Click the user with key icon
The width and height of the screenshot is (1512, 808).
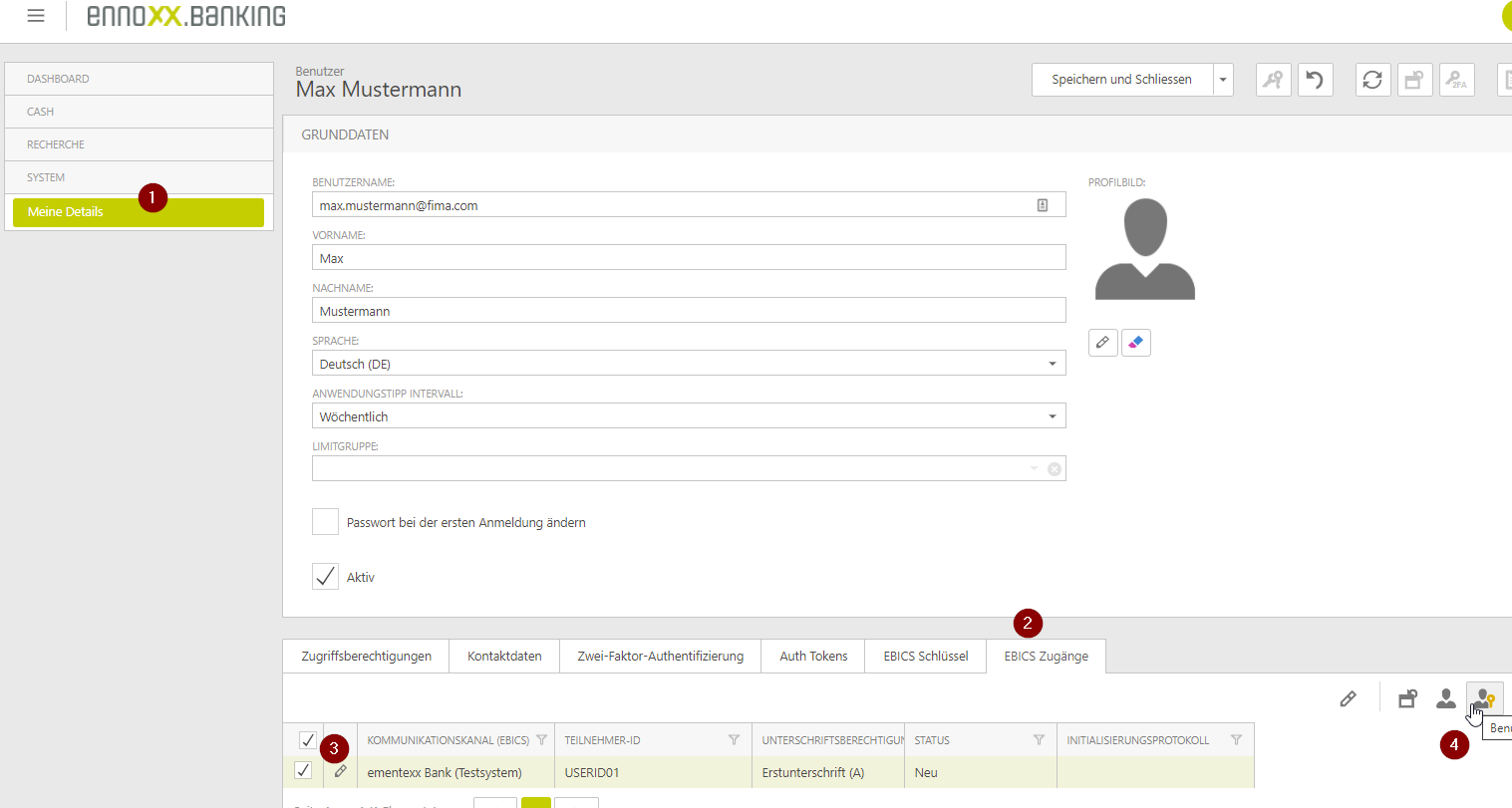(1484, 698)
